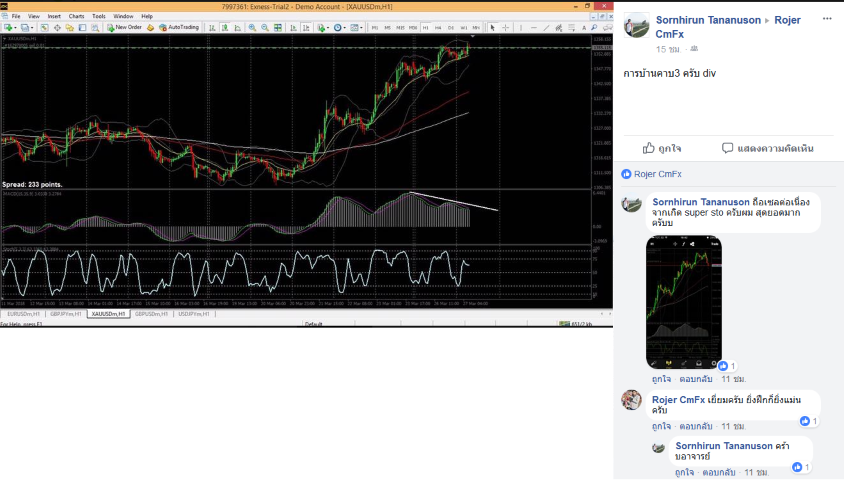The image size is (844, 480).
Task: Open the Facebook post options menu
Action: coord(827,19)
